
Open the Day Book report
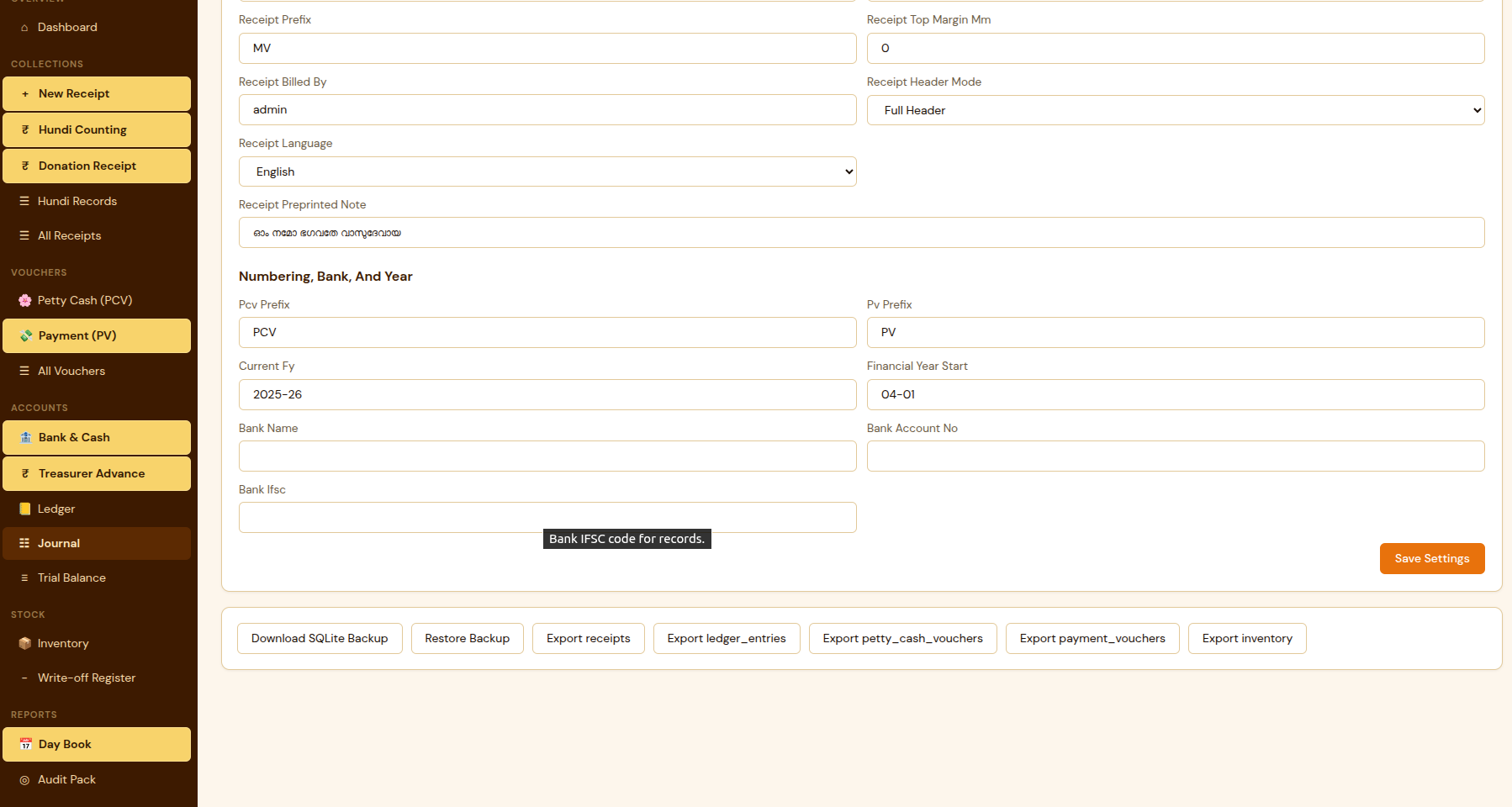click(x=97, y=745)
